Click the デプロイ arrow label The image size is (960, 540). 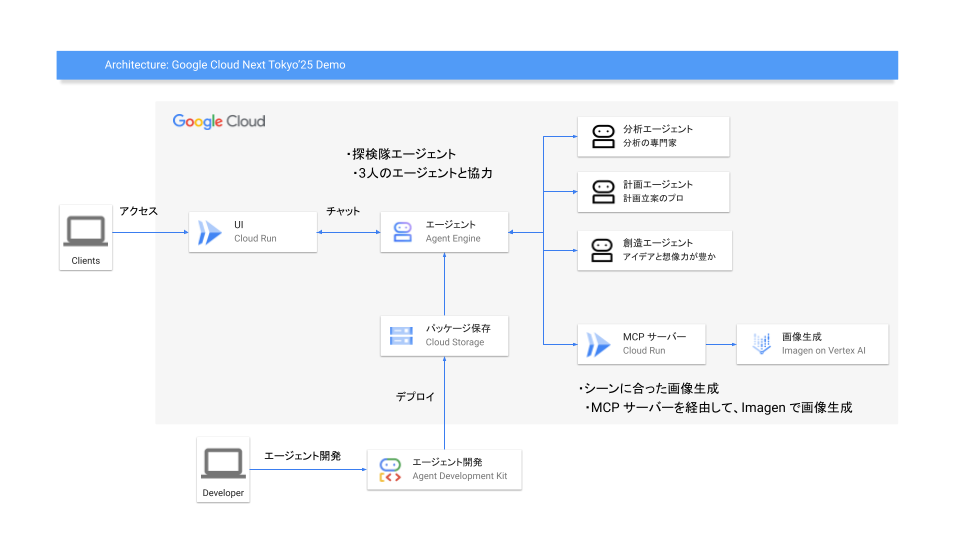click(x=415, y=397)
